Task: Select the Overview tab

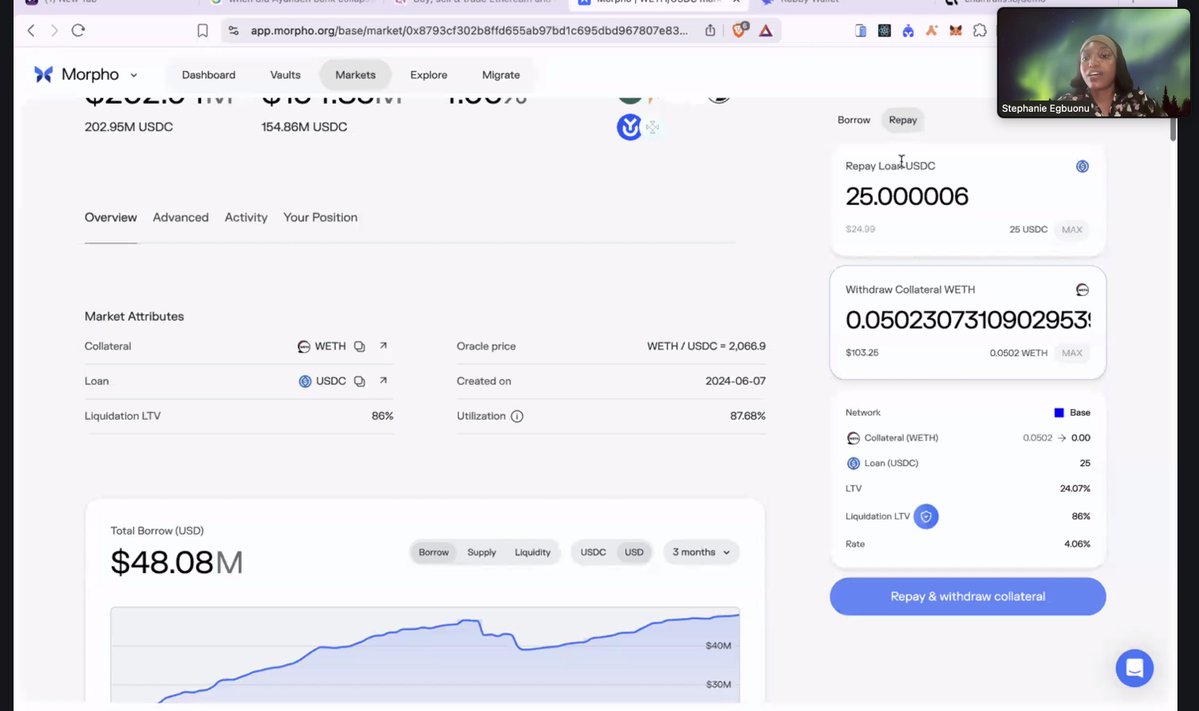Action: tap(111, 217)
